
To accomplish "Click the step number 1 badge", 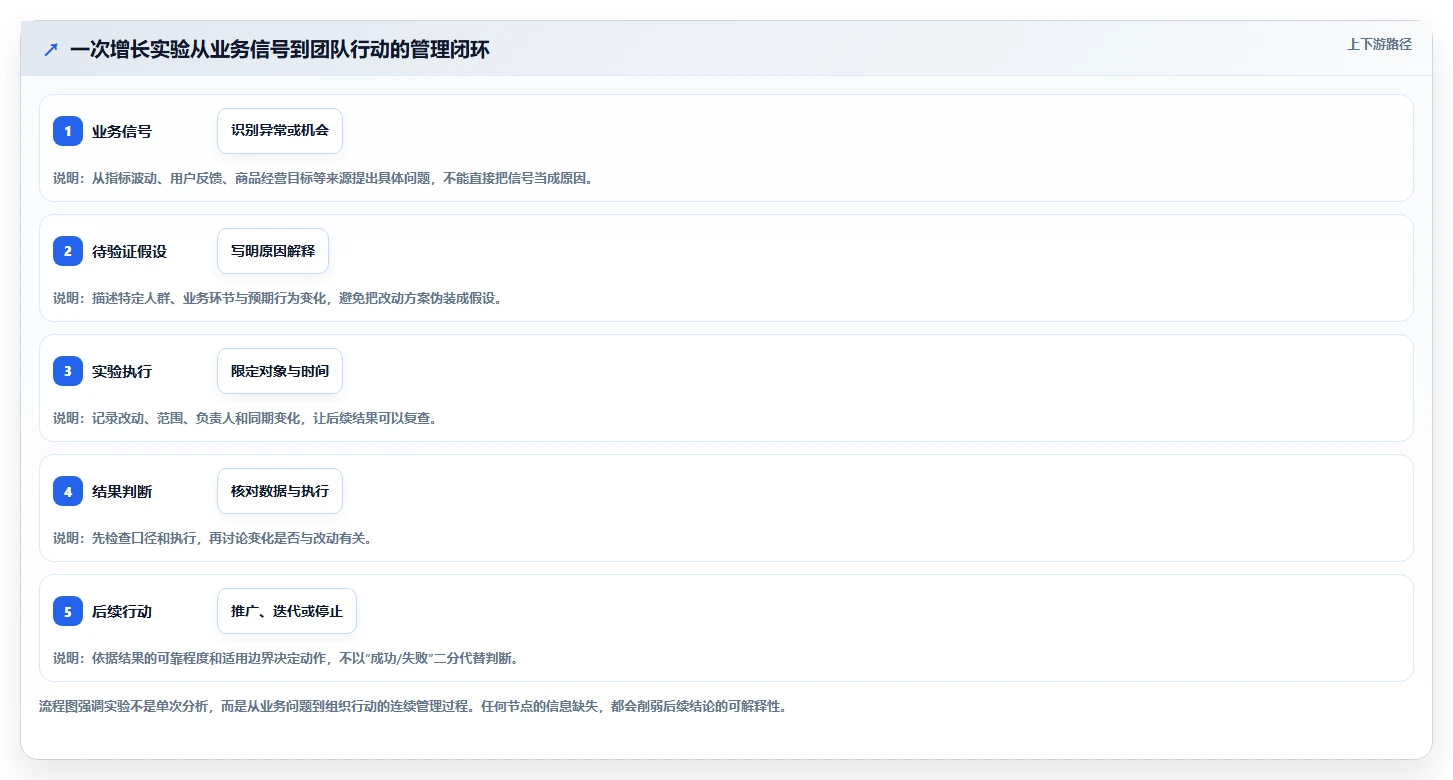I will (68, 131).
